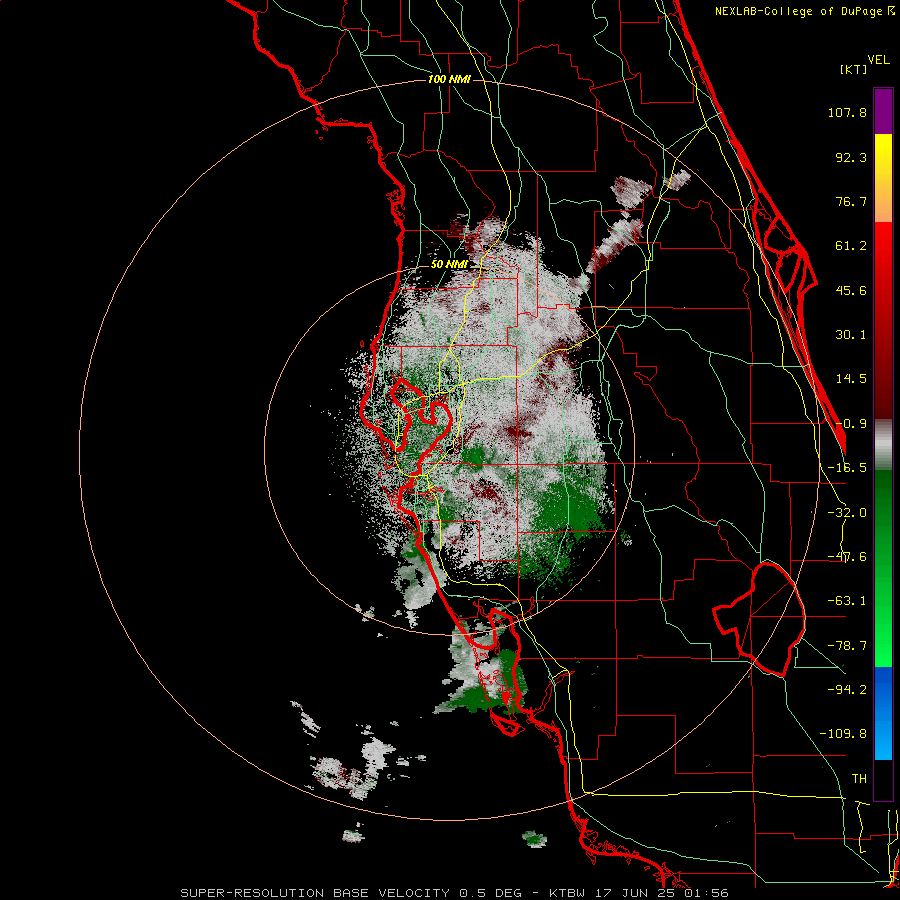Image resolution: width=900 pixels, height=900 pixels.
Task: Click the 30.1 value on velocity scale
Action: 851,335
